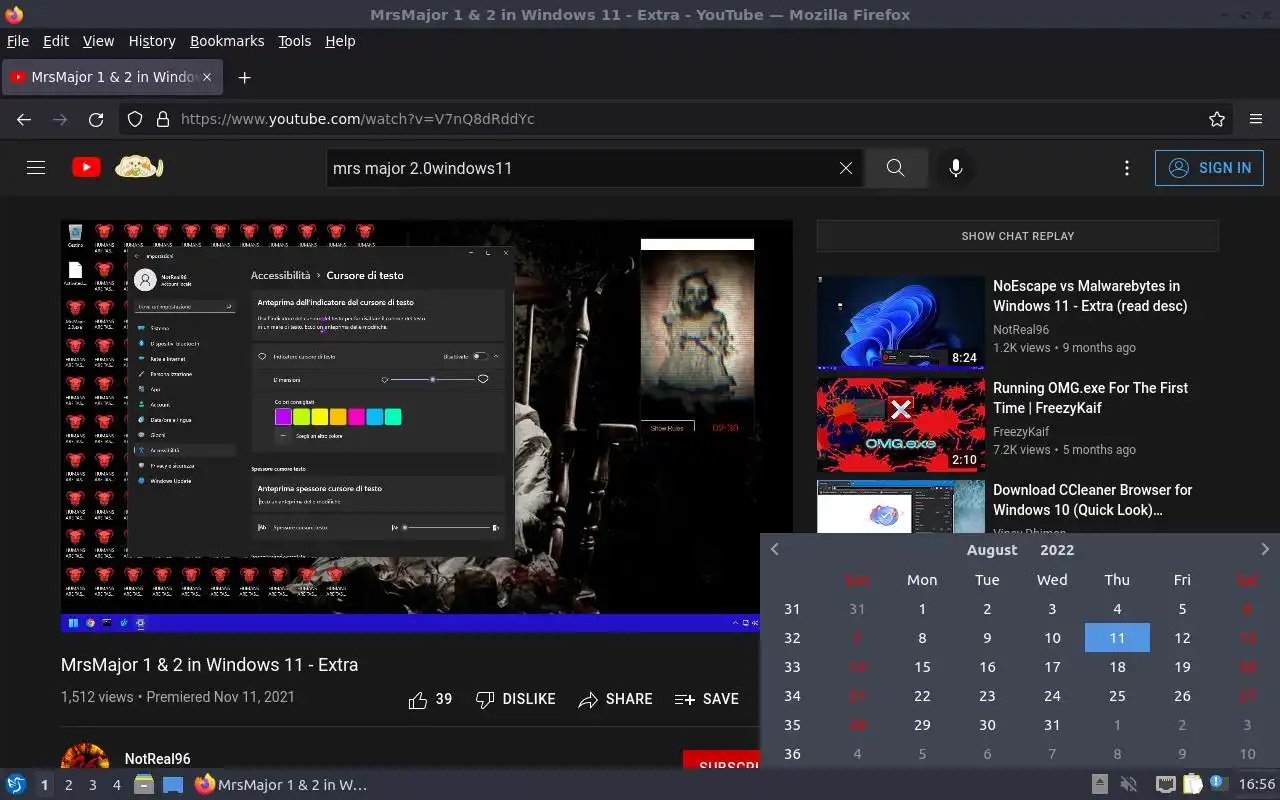Open tracking protection shield icon
Viewport: 1280px width, 800px height.
[x=136, y=119]
